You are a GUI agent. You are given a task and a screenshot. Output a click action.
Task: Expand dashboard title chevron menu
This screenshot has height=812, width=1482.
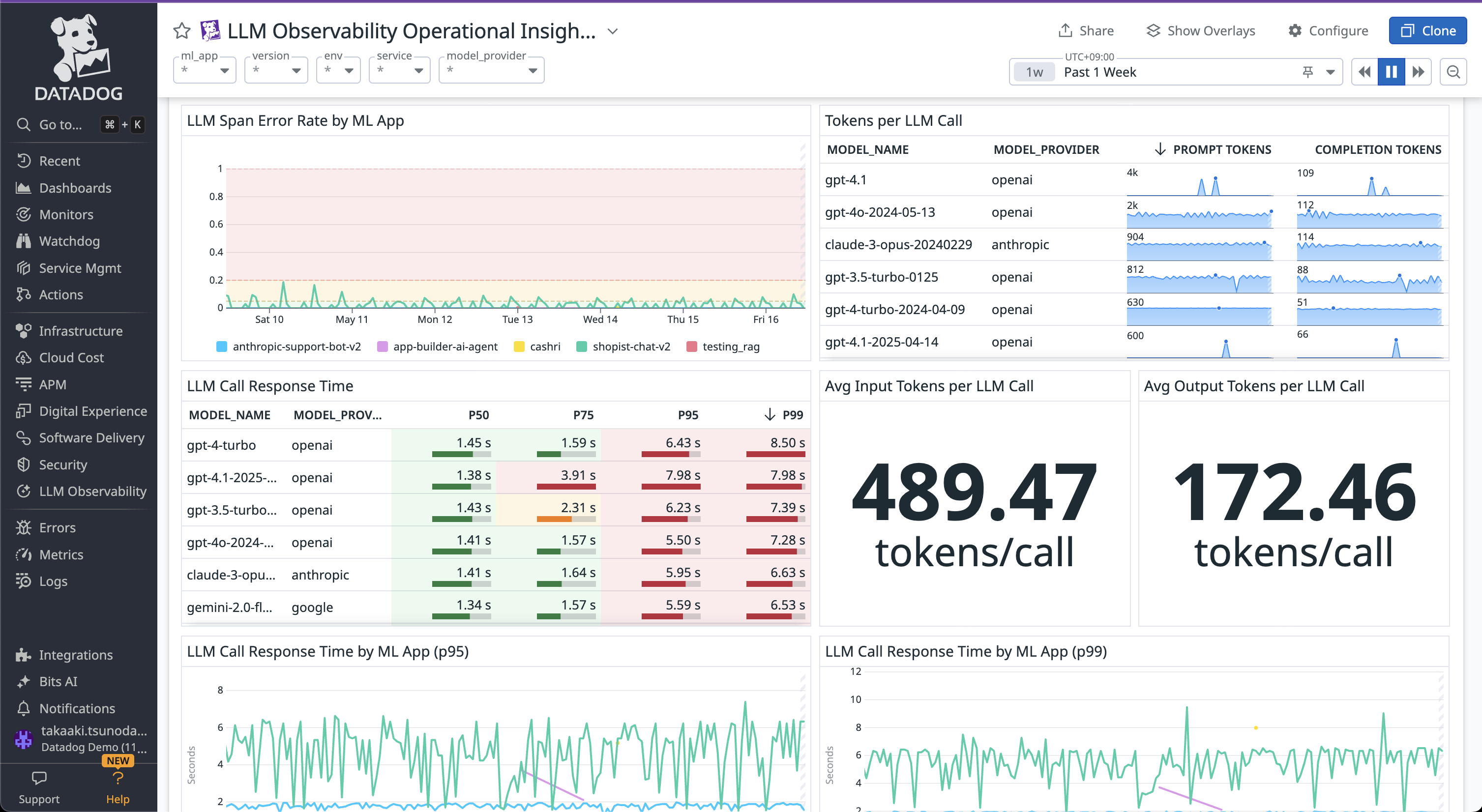[x=613, y=31]
